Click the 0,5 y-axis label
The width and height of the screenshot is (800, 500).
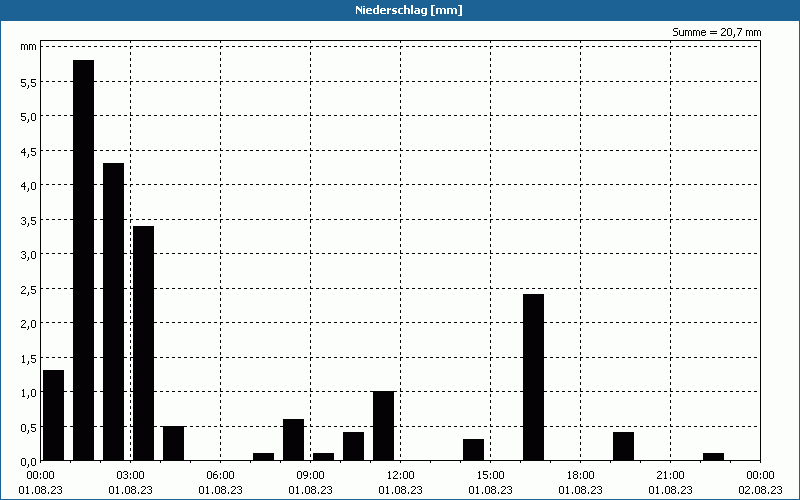(x=29, y=427)
